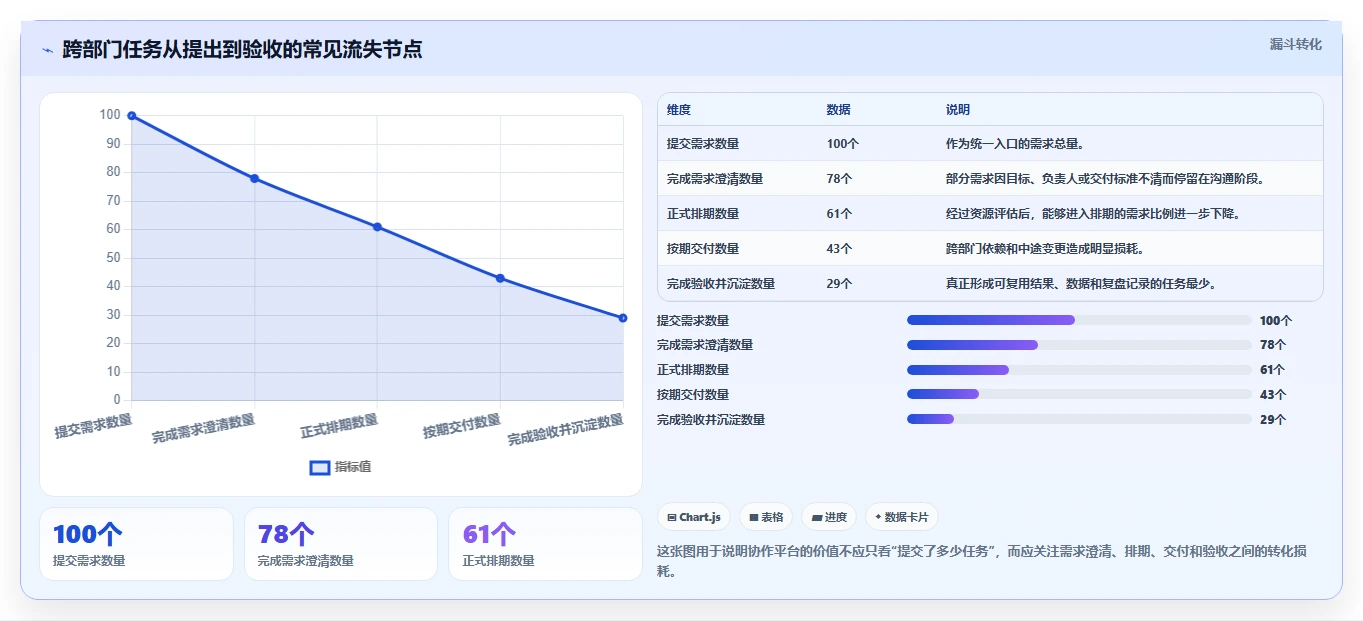Screen dimensions: 1363x621
Task: Click the chart data point at value 61
Action: click(377, 227)
